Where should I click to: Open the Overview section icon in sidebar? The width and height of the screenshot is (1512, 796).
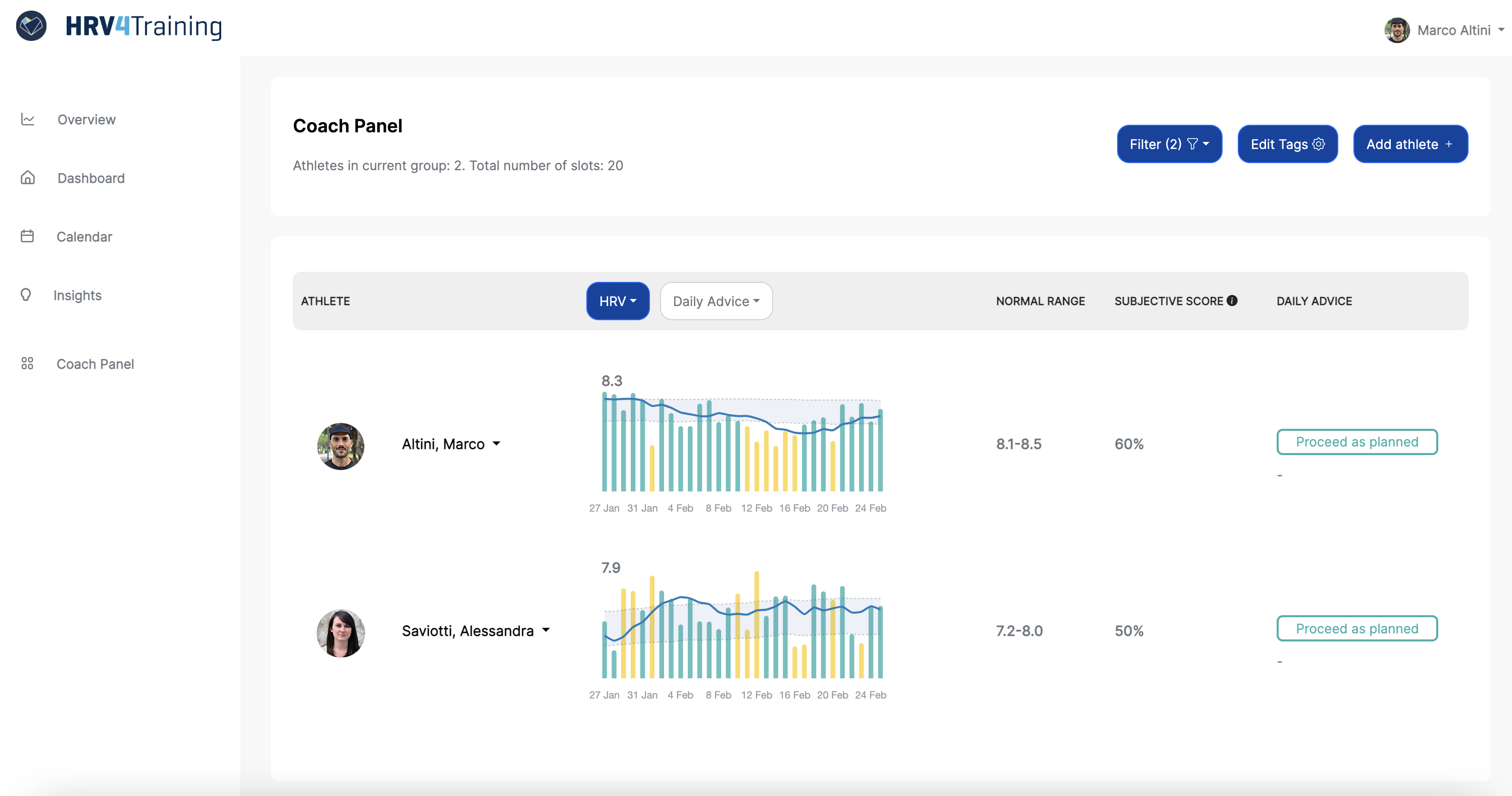click(28, 119)
